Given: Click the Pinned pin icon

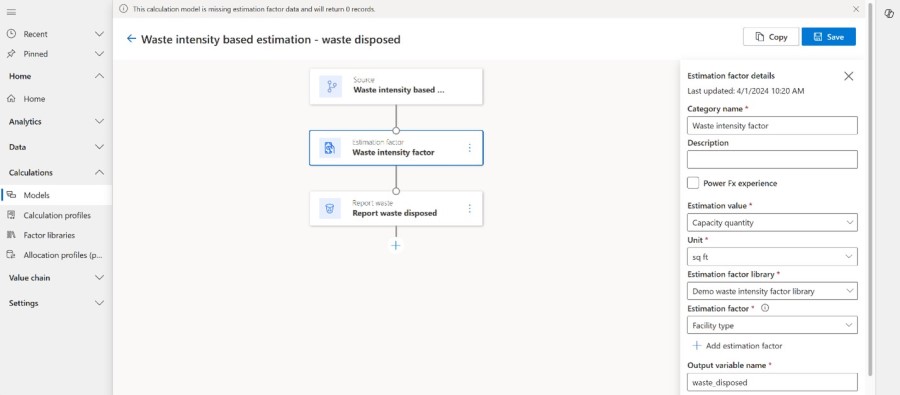Looking at the screenshot, I should click(x=11, y=54).
